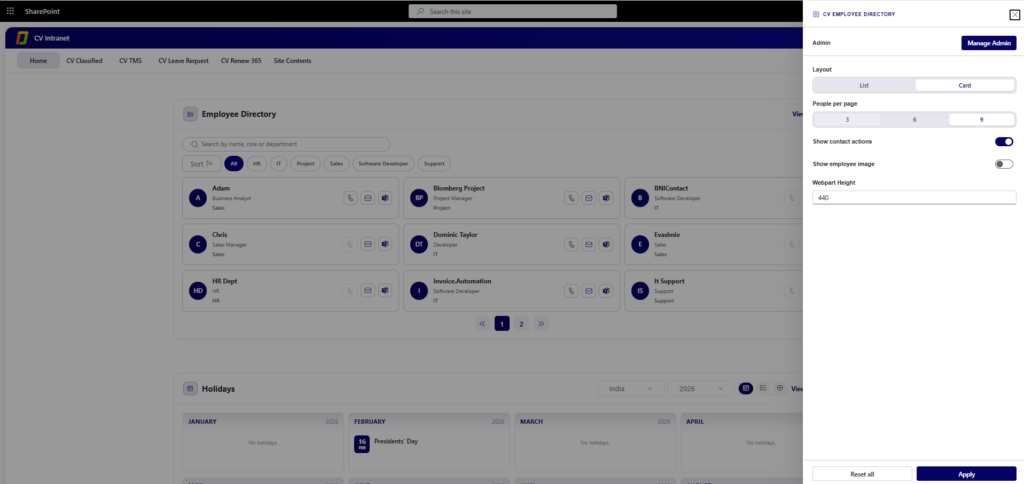
Task: Click the Apply button
Action: coord(967,474)
